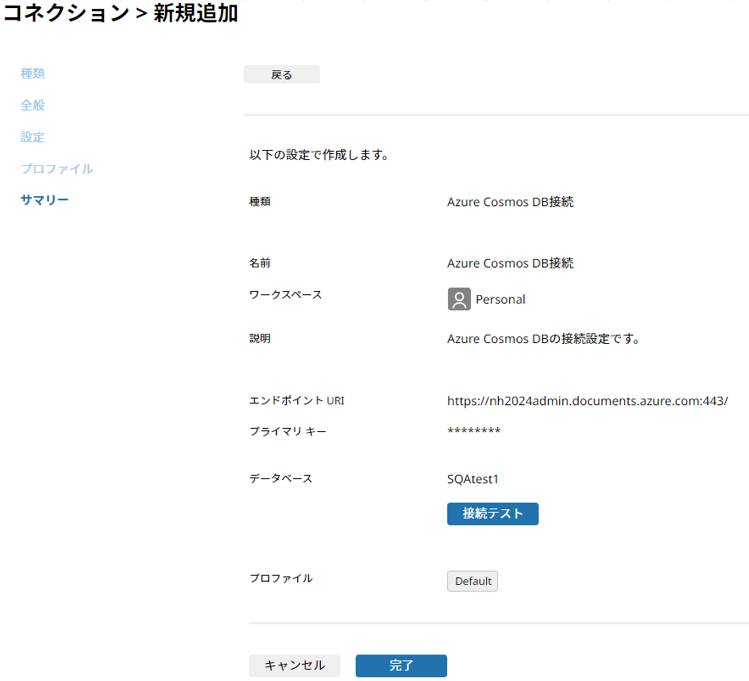Finish by clicking 完了
Image resolution: width=749 pixels, height=681 pixels.
point(401,665)
